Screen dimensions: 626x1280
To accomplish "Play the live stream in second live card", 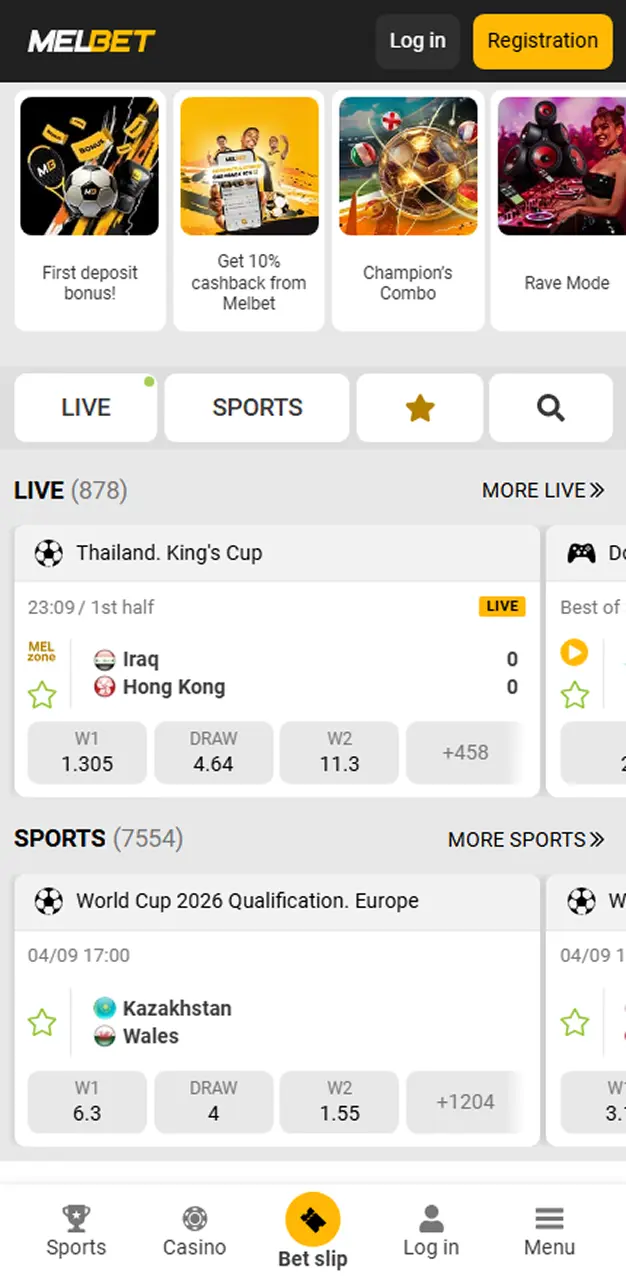I will [574, 653].
